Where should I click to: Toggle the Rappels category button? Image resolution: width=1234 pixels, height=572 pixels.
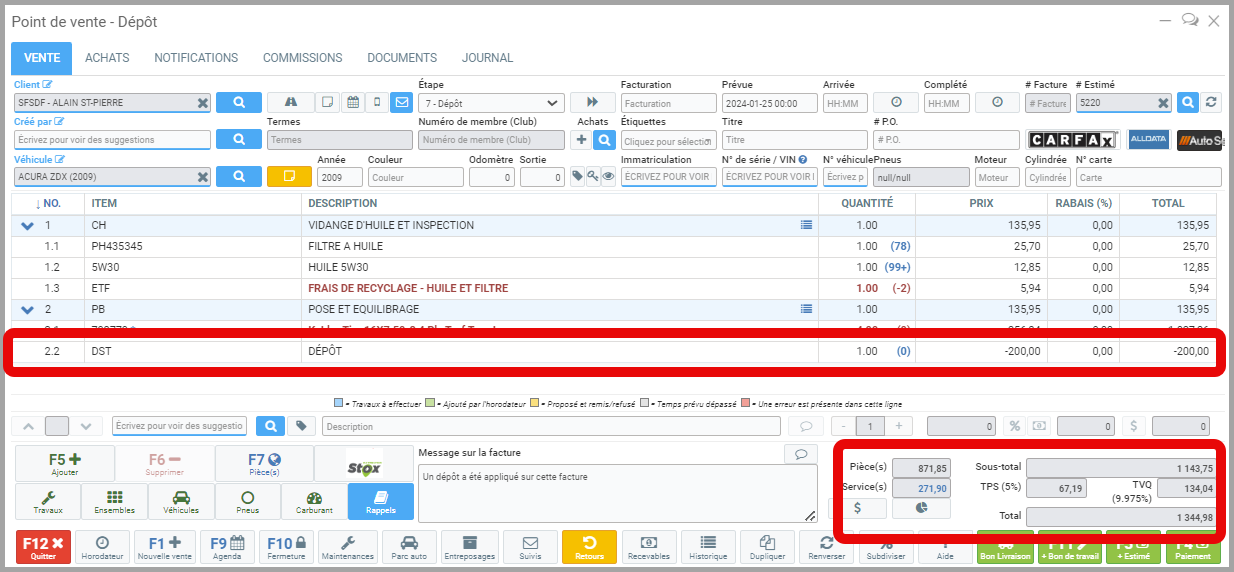coord(380,502)
